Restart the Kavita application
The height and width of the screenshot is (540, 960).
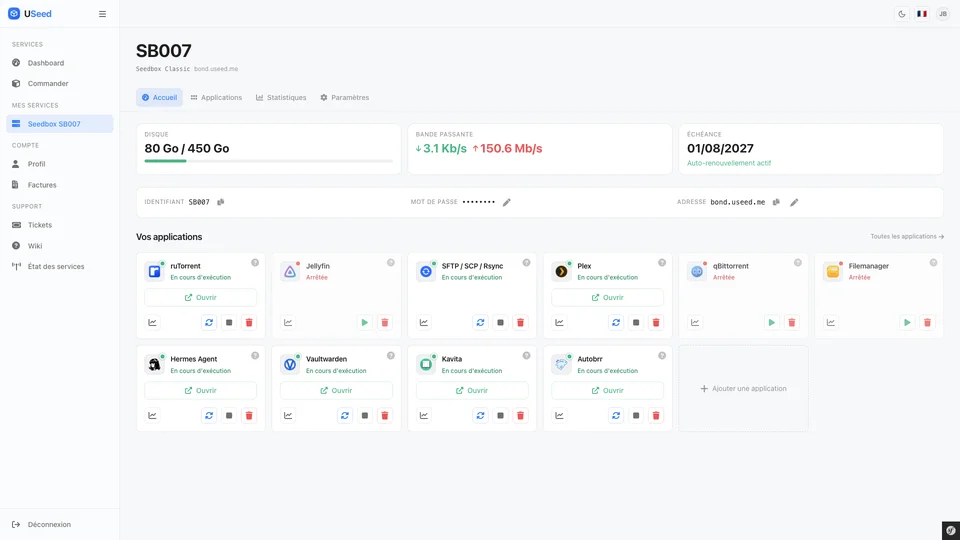(x=481, y=416)
